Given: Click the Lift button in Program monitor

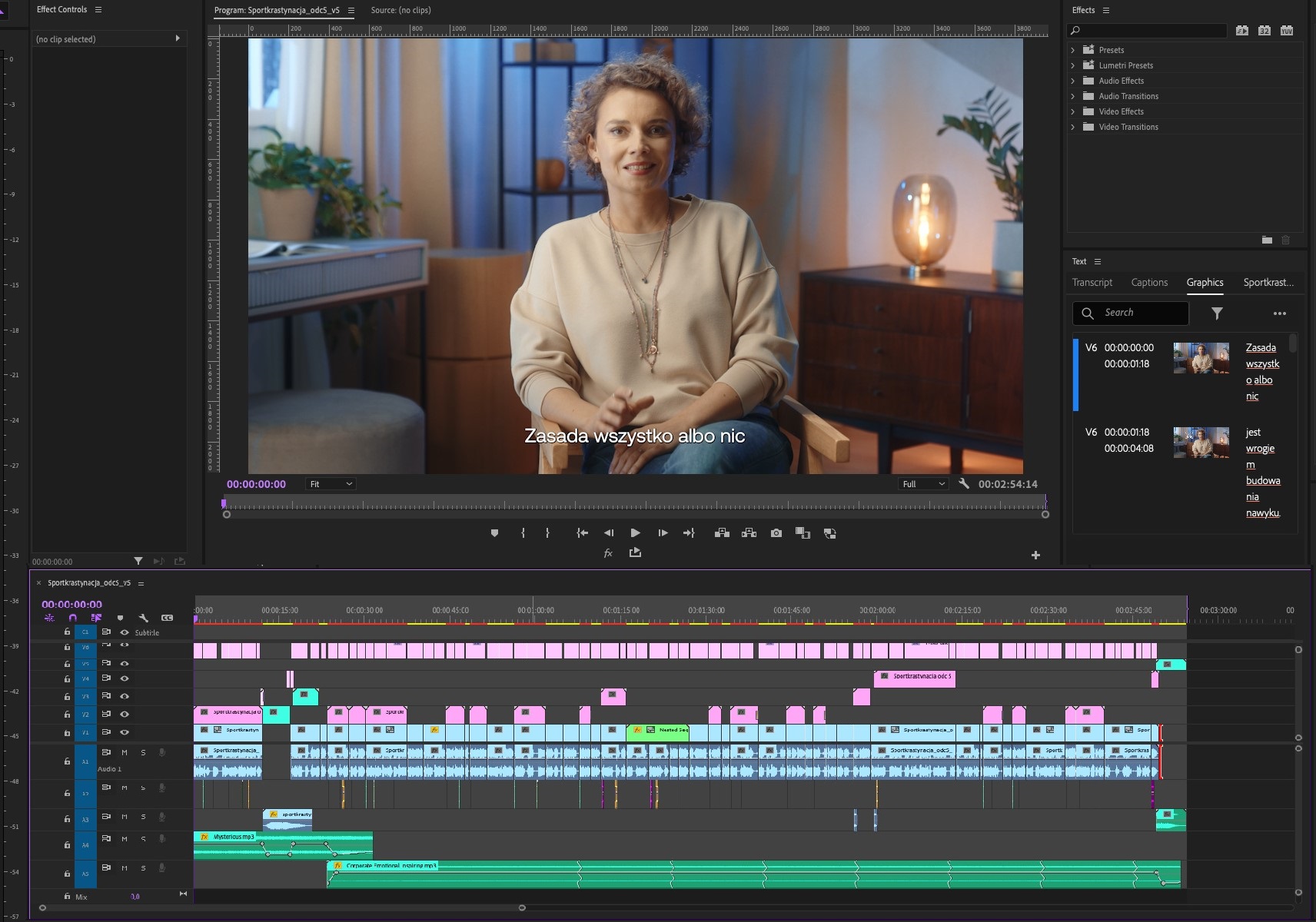Looking at the screenshot, I should [x=722, y=532].
